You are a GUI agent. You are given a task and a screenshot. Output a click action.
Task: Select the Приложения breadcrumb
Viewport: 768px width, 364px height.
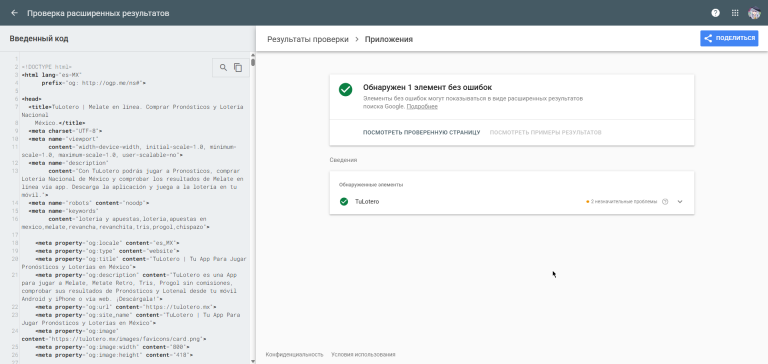388,39
